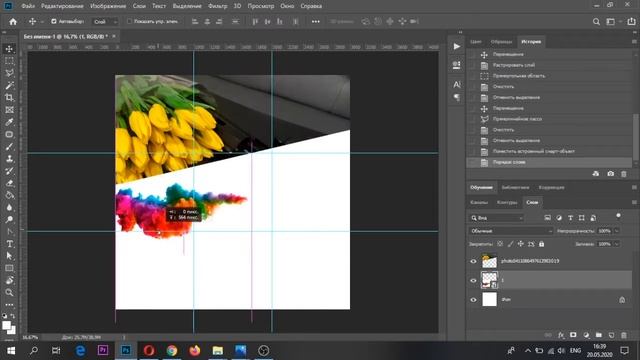Select the Frame tool
The width and height of the screenshot is (640, 360).
pos(9,110)
